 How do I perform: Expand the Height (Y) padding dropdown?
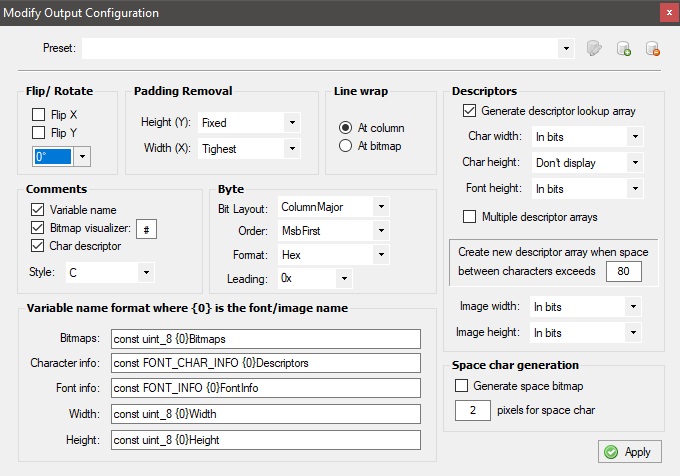tap(292, 123)
